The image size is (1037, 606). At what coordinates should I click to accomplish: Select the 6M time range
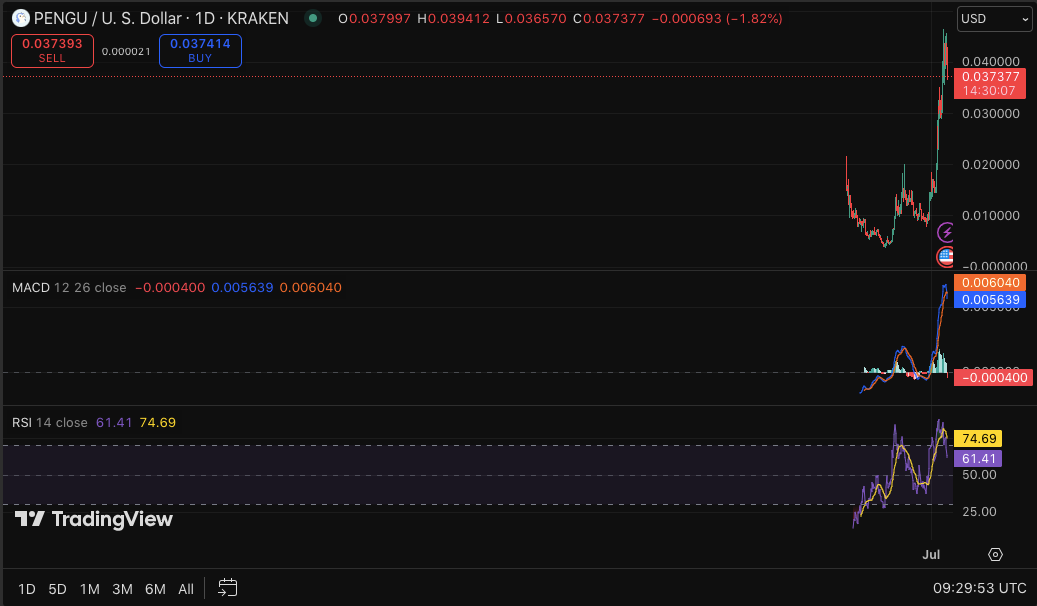click(x=155, y=589)
